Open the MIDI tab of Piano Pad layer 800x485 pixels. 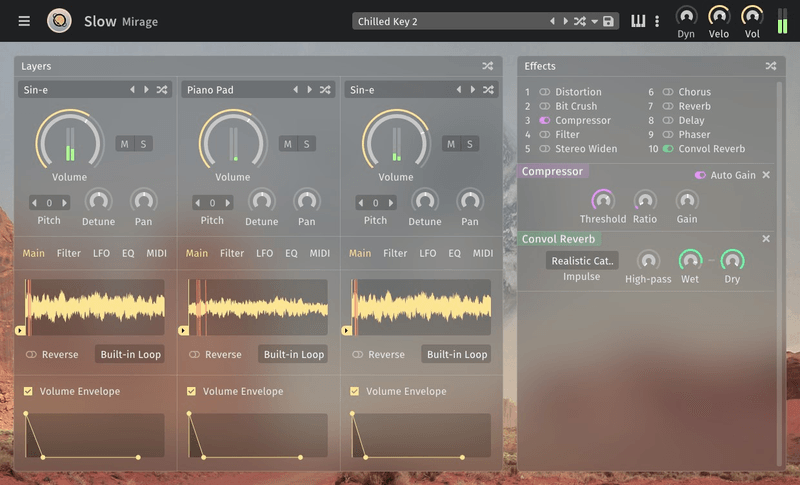coord(320,253)
